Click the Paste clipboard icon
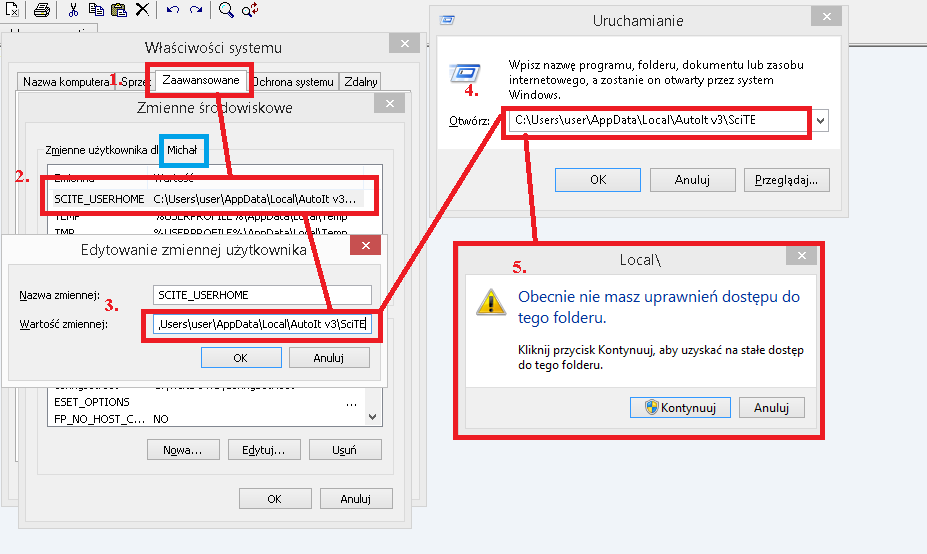The height and width of the screenshot is (554, 927). click(x=119, y=10)
